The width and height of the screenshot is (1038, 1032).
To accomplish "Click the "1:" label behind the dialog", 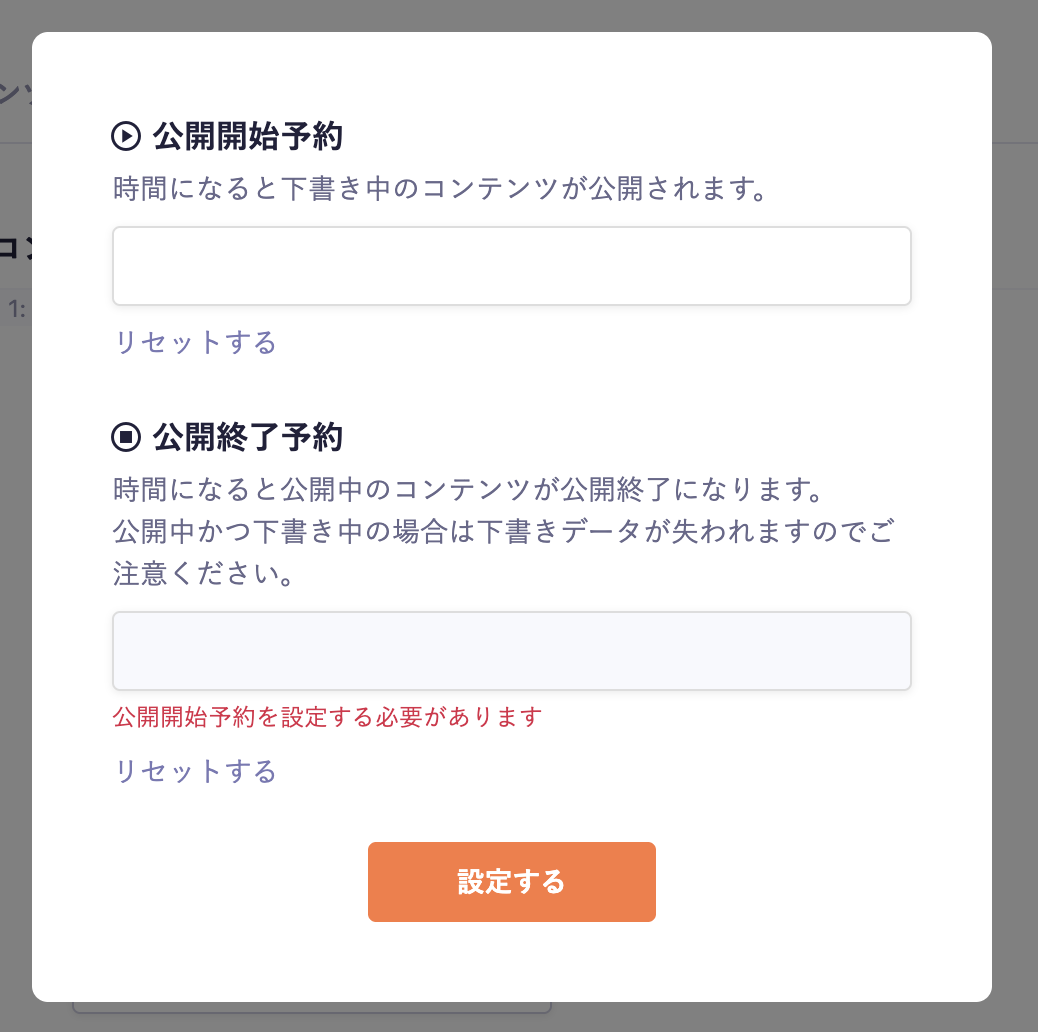I will (x=16, y=310).
